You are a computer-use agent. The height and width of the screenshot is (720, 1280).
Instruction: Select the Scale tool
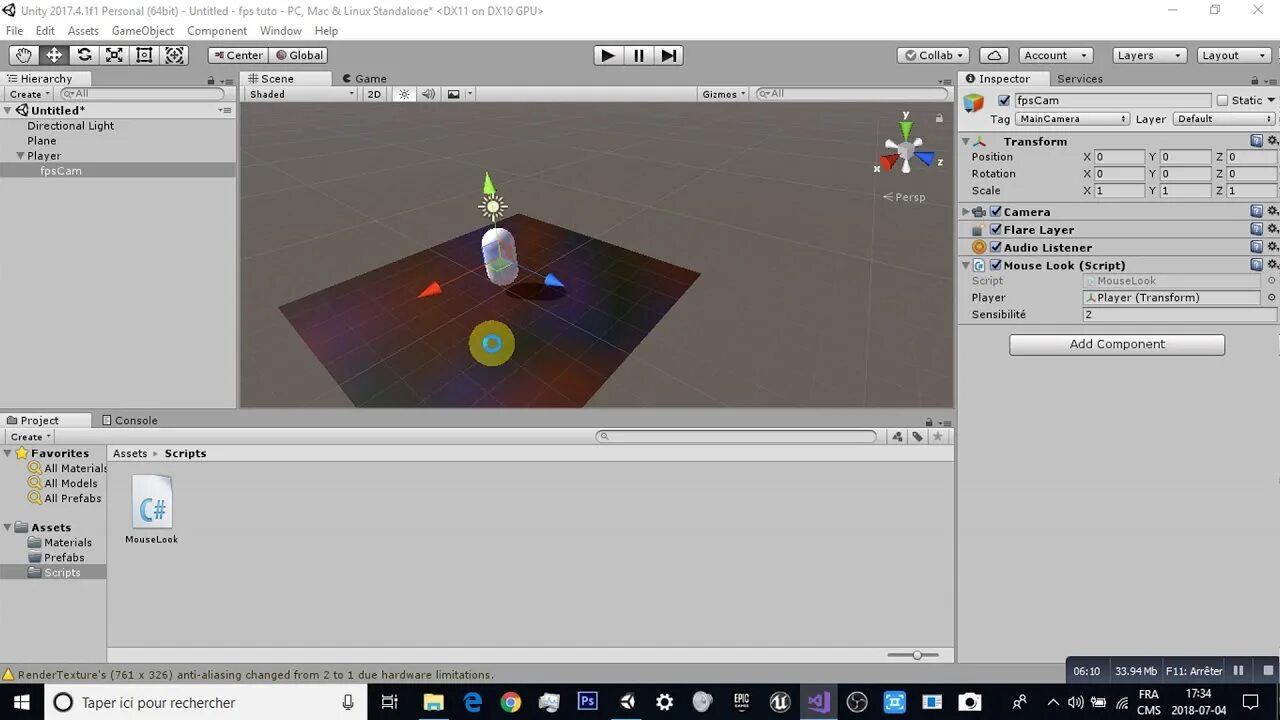click(114, 55)
